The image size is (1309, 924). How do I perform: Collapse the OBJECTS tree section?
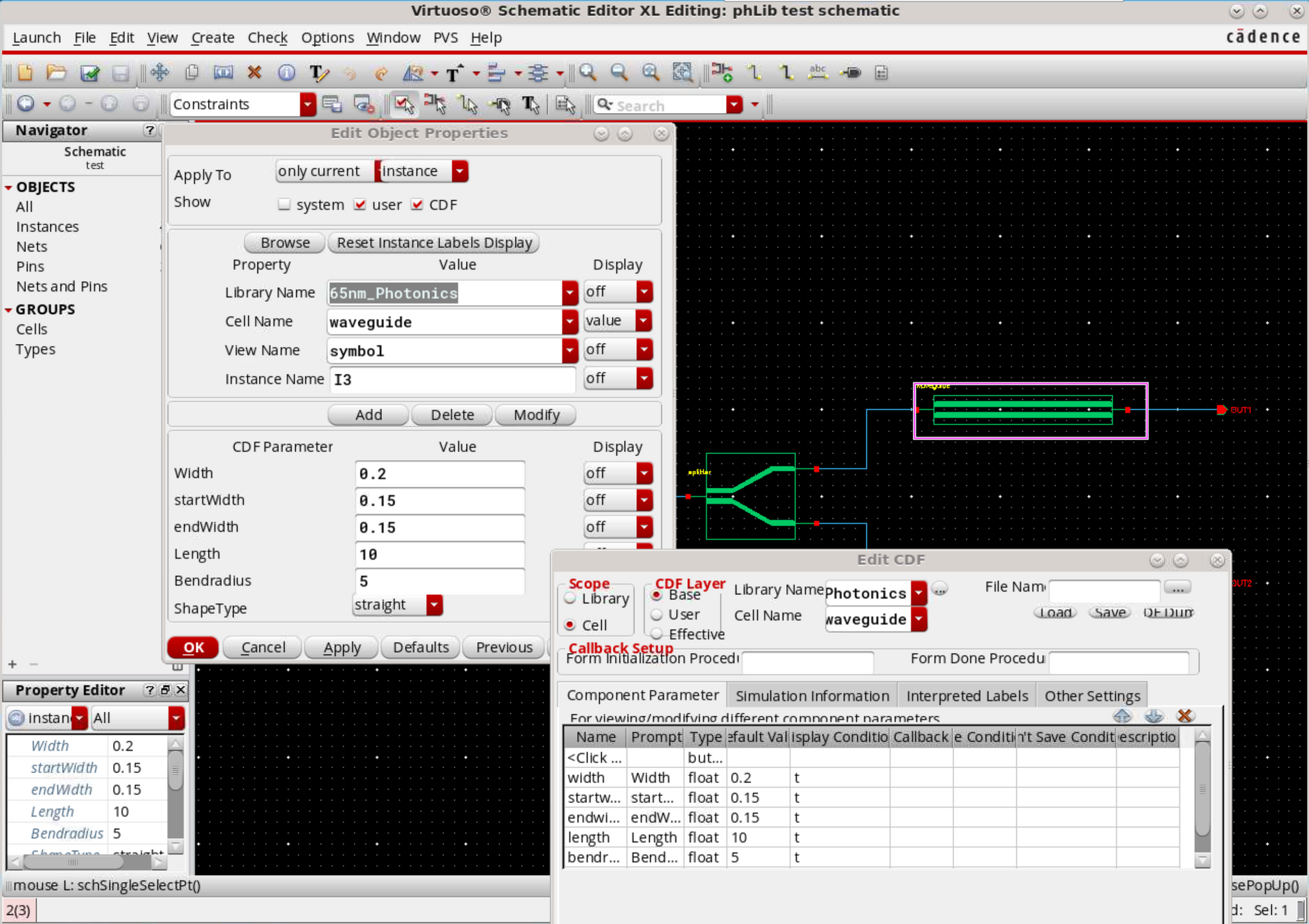pyautogui.click(x=8, y=187)
